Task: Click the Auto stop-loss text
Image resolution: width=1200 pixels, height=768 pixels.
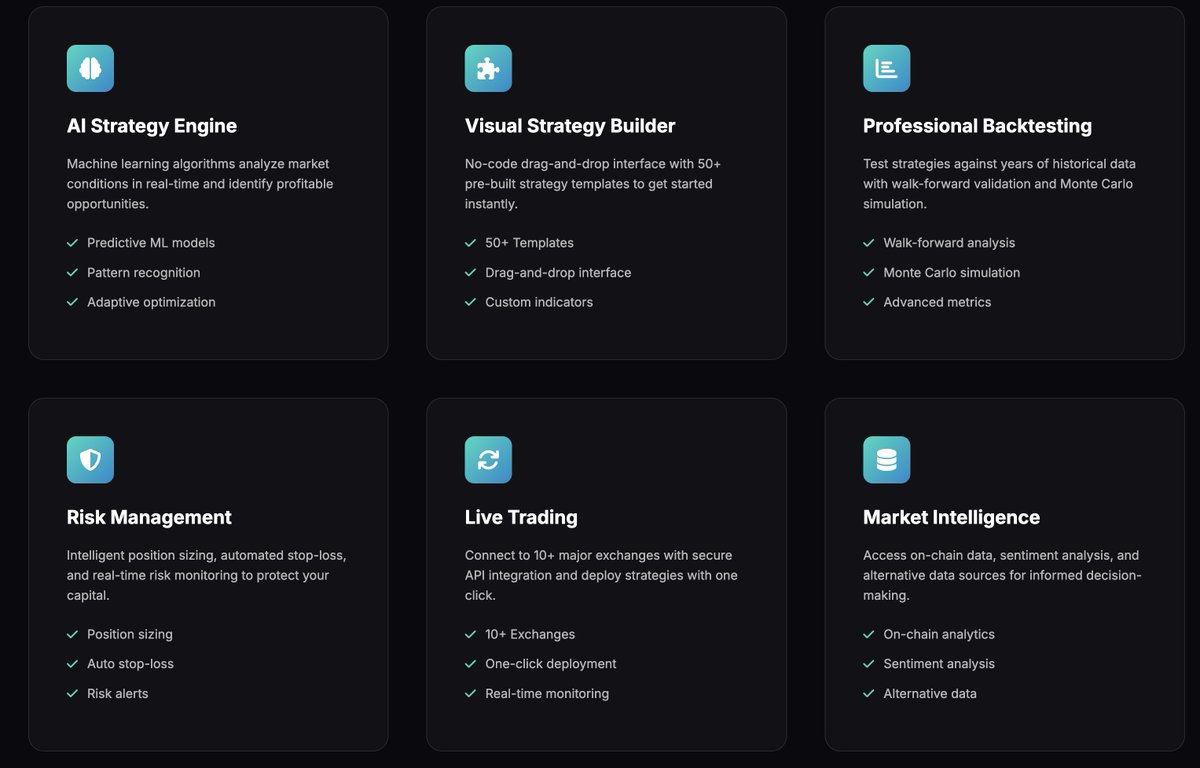Action: coord(130,664)
